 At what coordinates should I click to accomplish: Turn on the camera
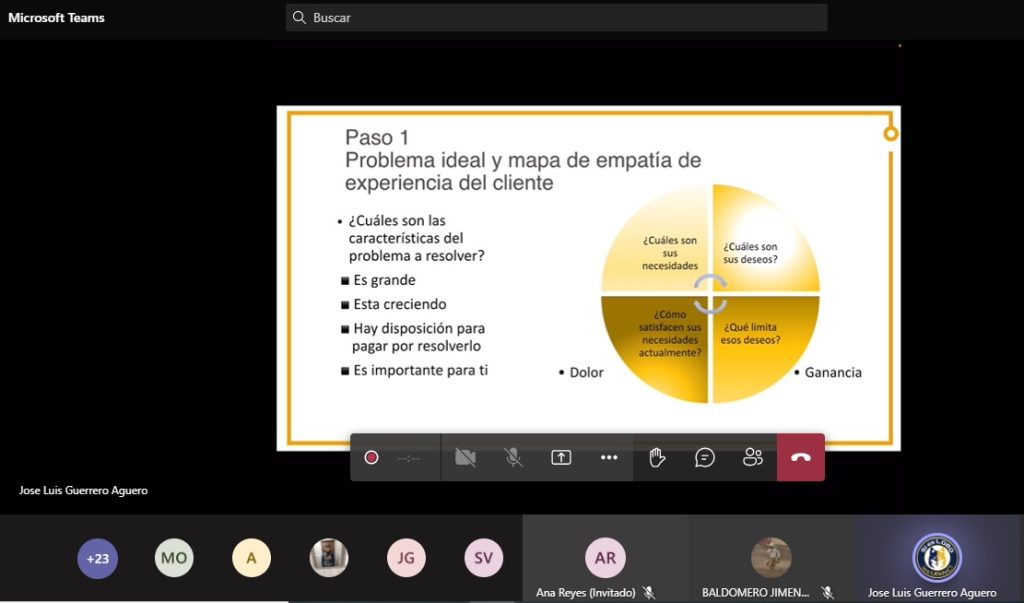[465, 457]
